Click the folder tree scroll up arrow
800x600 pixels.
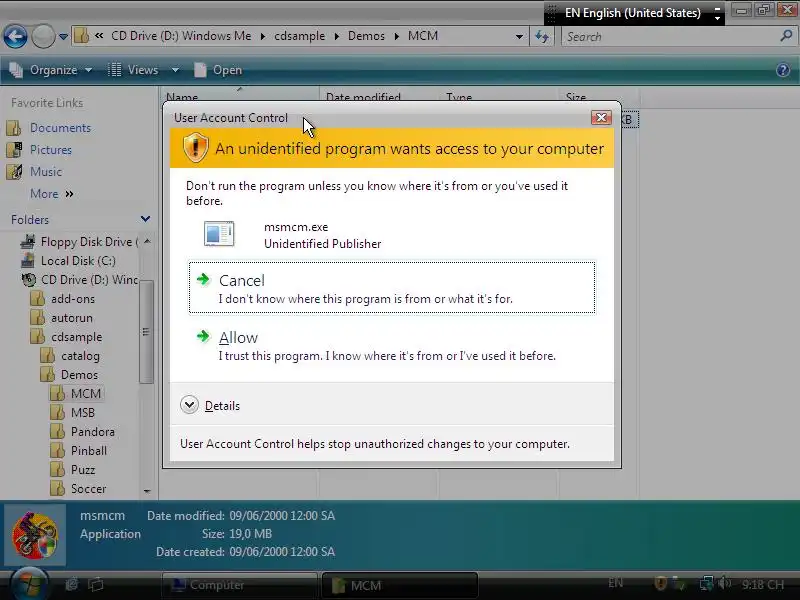[147, 241]
